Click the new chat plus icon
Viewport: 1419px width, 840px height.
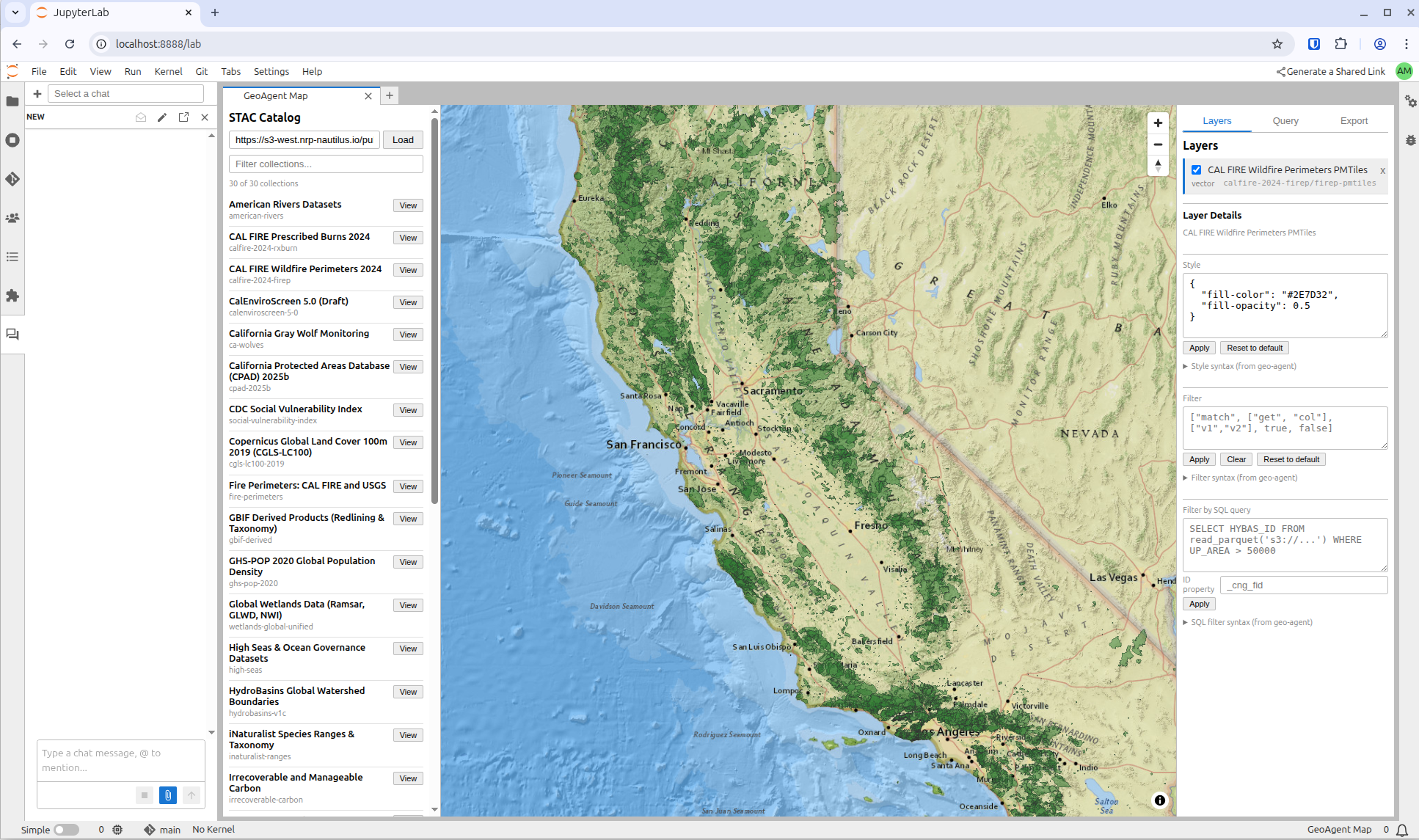pyautogui.click(x=37, y=94)
